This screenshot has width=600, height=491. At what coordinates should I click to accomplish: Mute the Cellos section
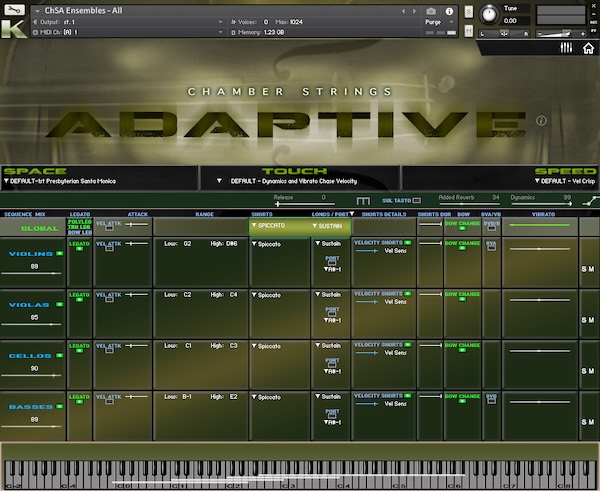(591, 371)
